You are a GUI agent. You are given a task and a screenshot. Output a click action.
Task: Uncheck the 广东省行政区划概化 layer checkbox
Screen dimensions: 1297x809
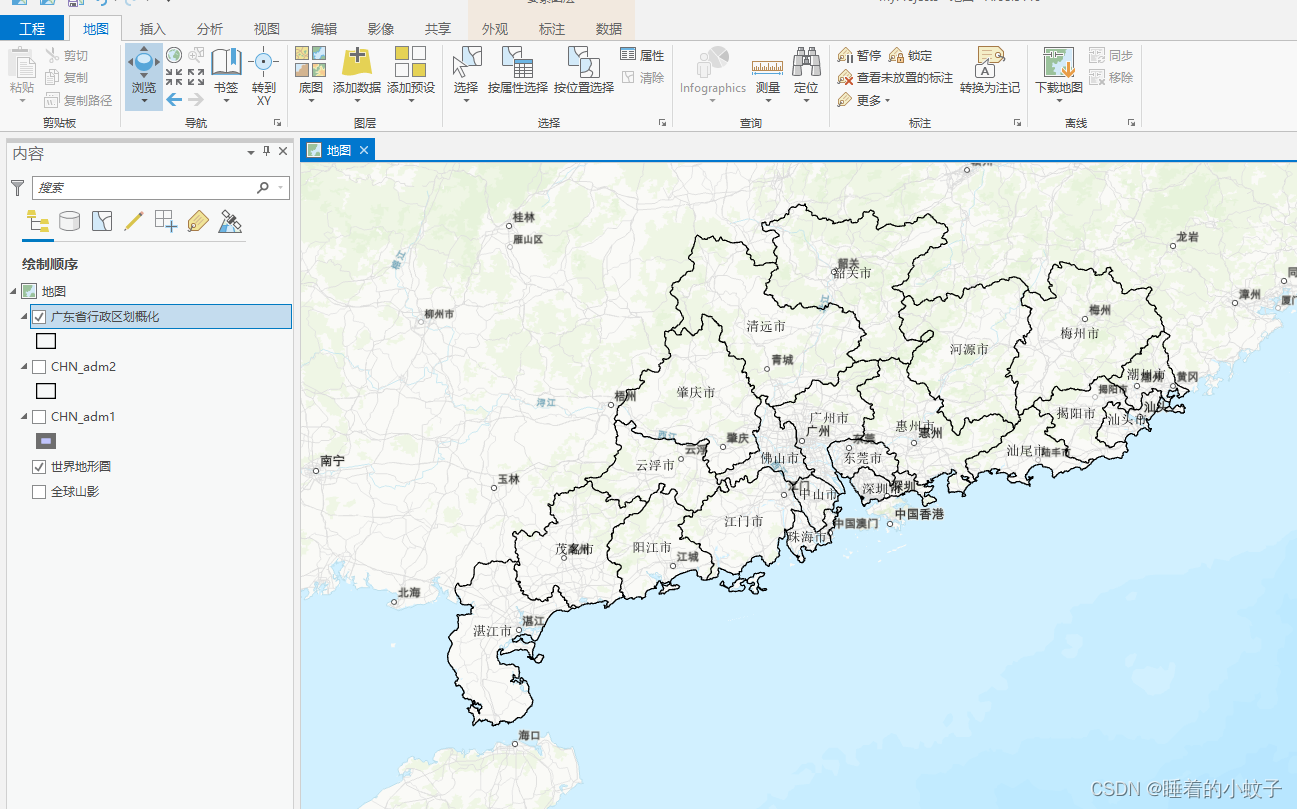pyautogui.click(x=39, y=317)
